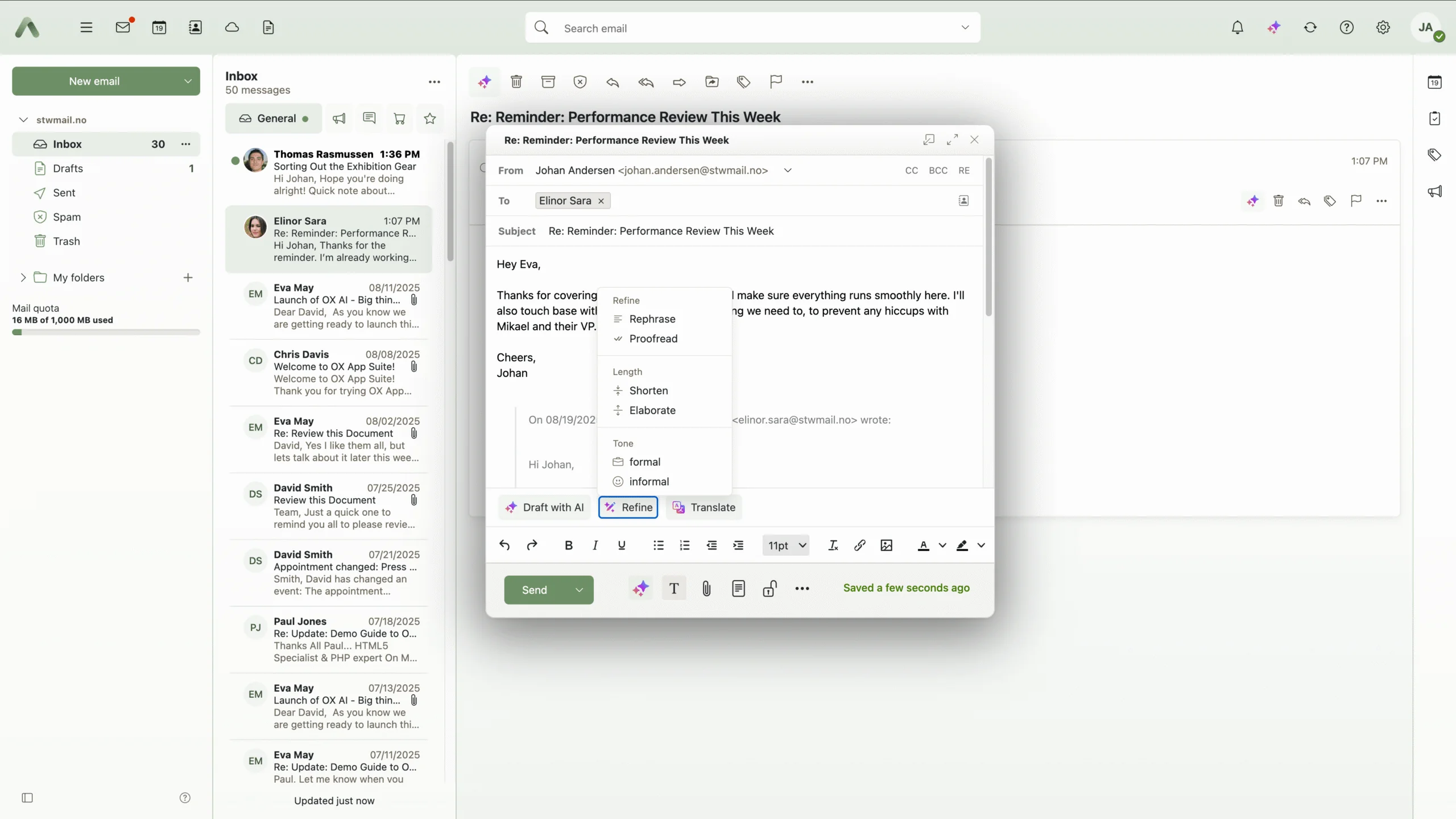The width and height of the screenshot is (1456, 819).
Task: Expand the My folders tree
Action: tap(23, 278)
